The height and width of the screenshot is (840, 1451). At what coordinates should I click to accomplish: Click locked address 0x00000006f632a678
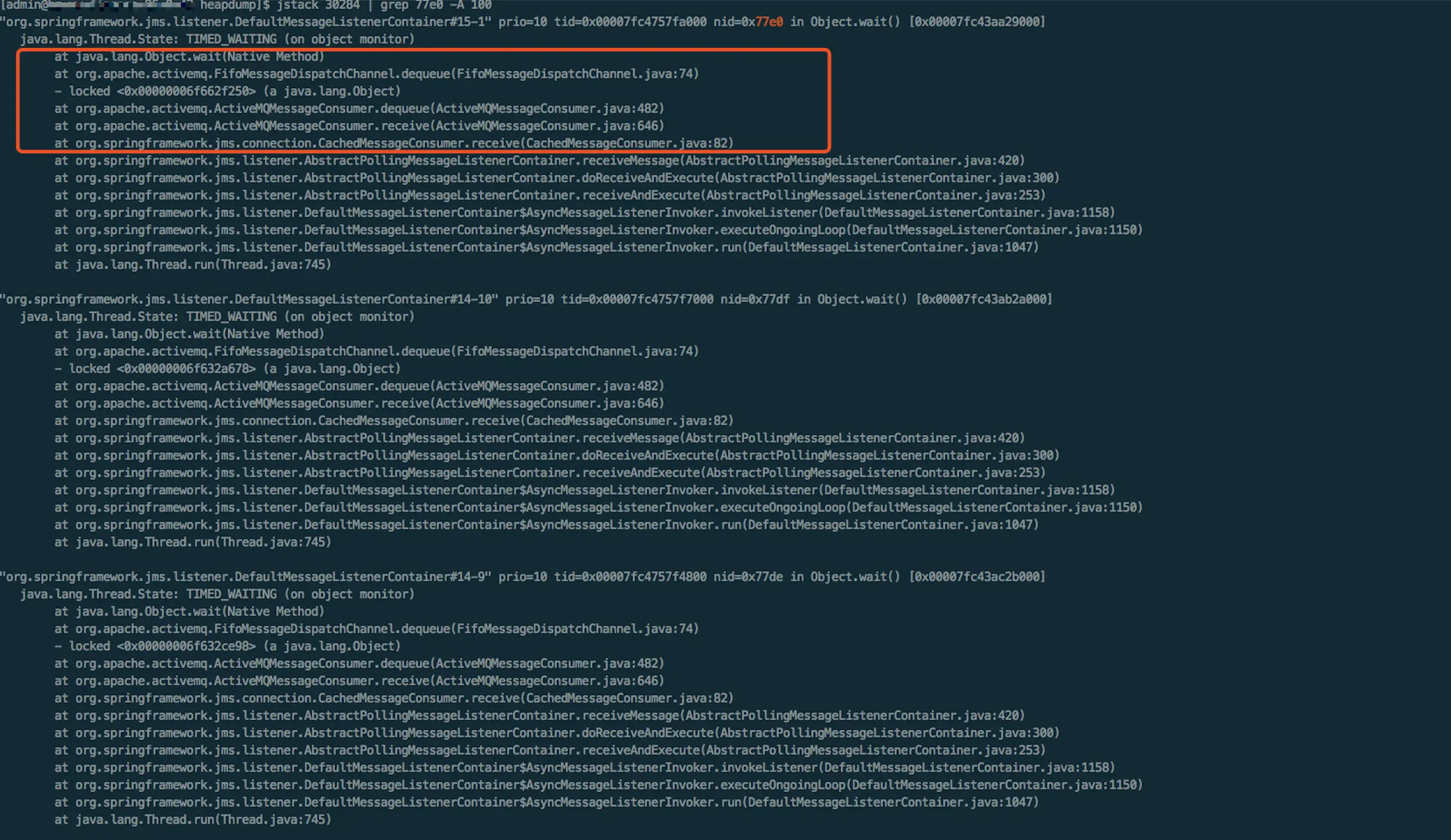[x=186, y=369]
